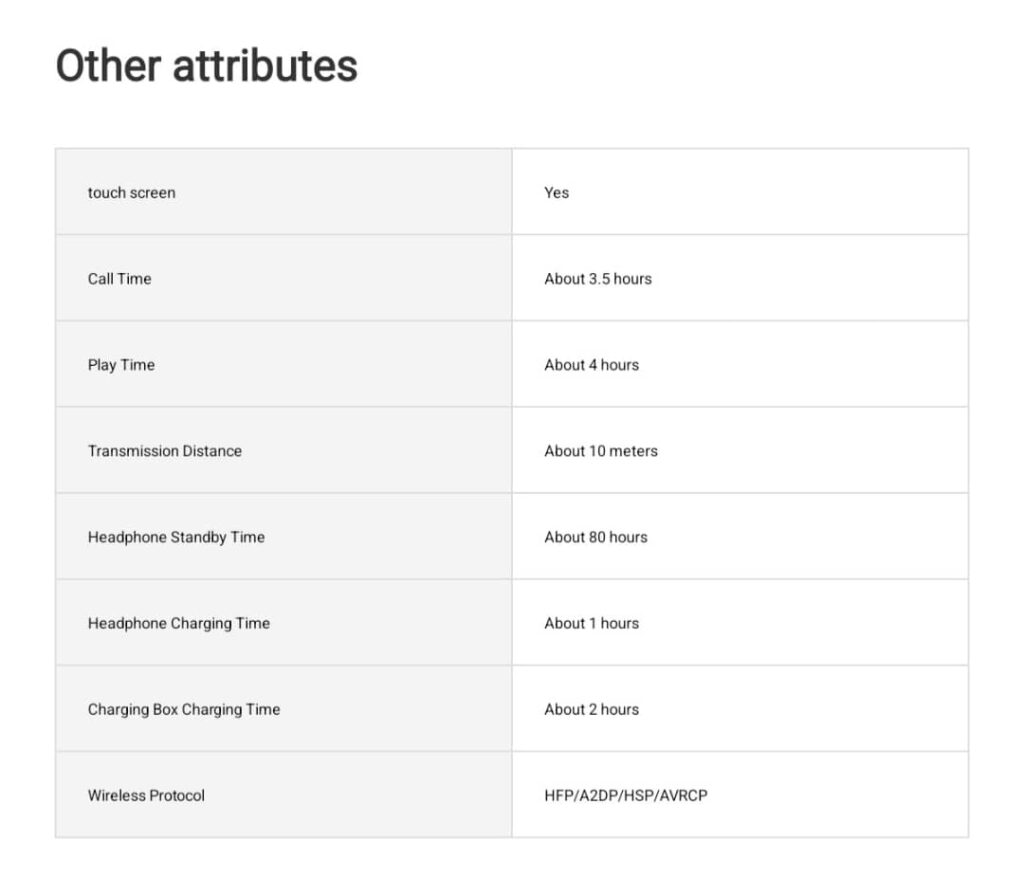Click the About 1 hours value
This screenshot has width=1024, height=876.
point(591,623)
